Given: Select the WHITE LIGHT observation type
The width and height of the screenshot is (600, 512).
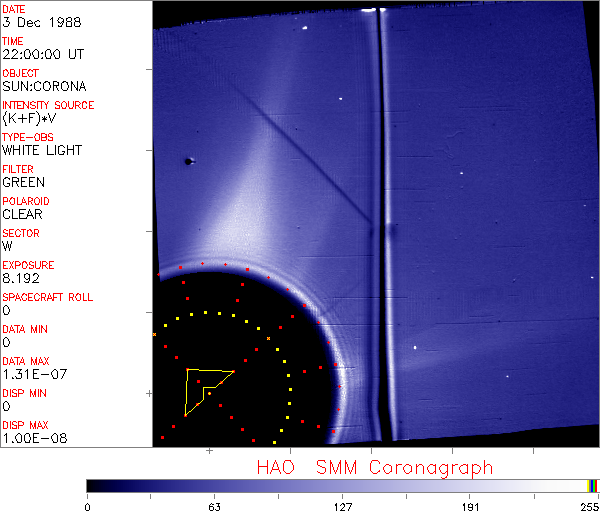Looking at the screenshot, I should point(42,150).
